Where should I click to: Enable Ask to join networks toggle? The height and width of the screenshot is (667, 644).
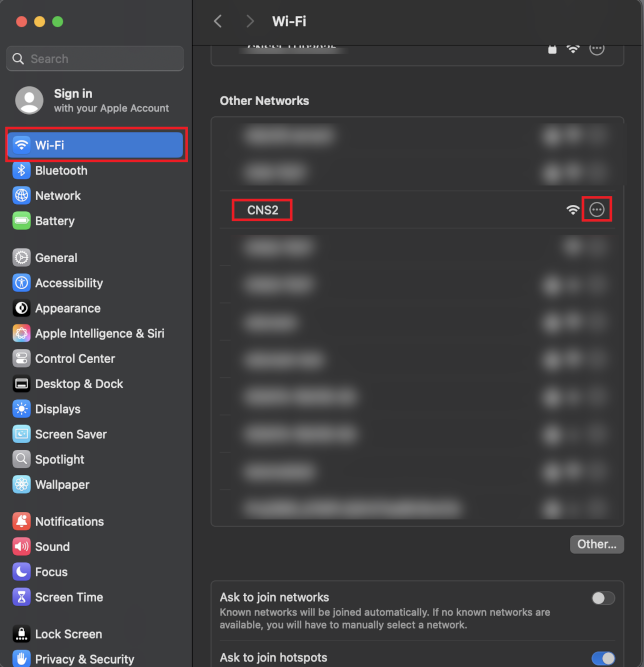[603, 598]
